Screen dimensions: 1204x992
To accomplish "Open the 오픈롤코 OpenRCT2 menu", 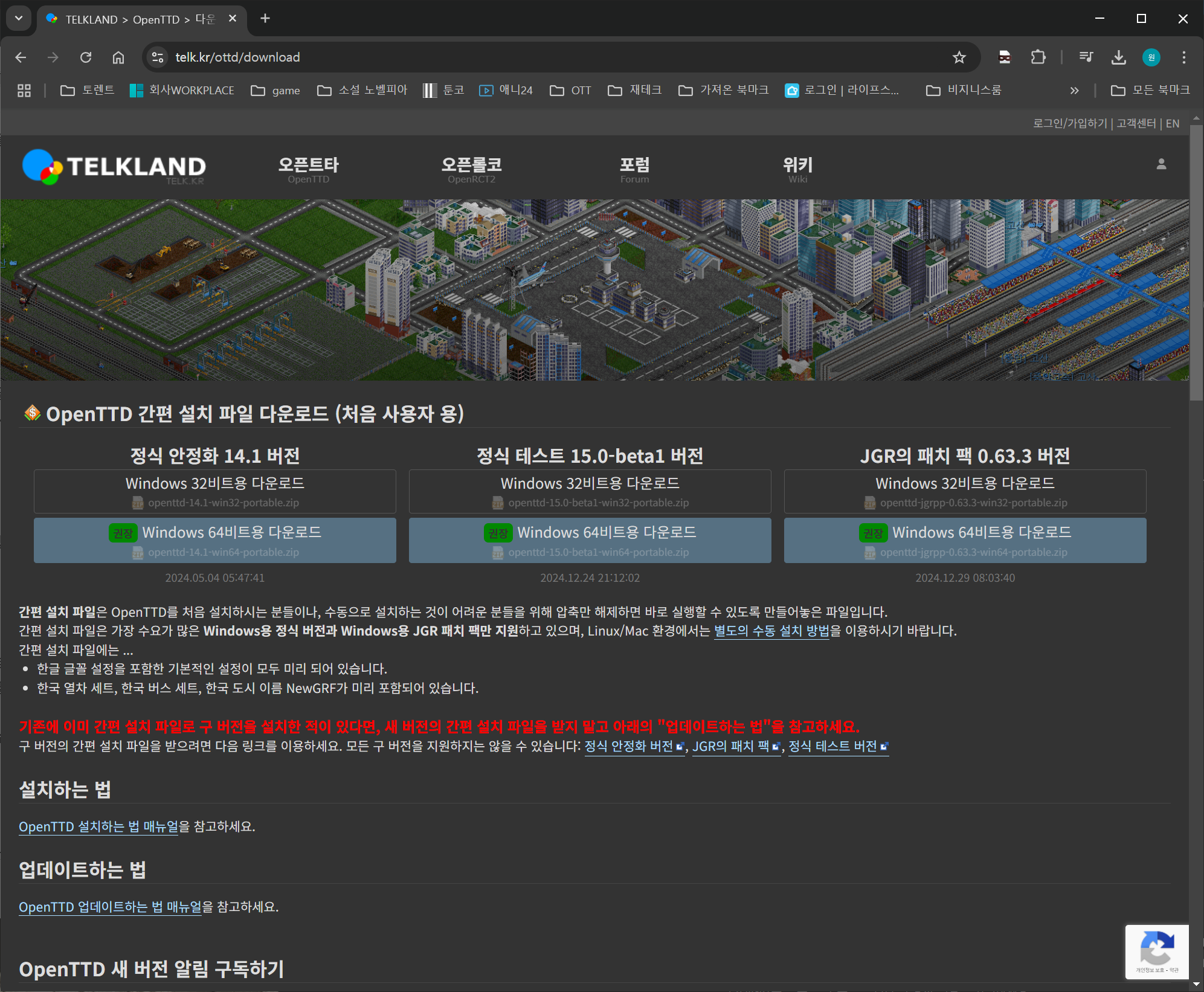I will (472, 169).
